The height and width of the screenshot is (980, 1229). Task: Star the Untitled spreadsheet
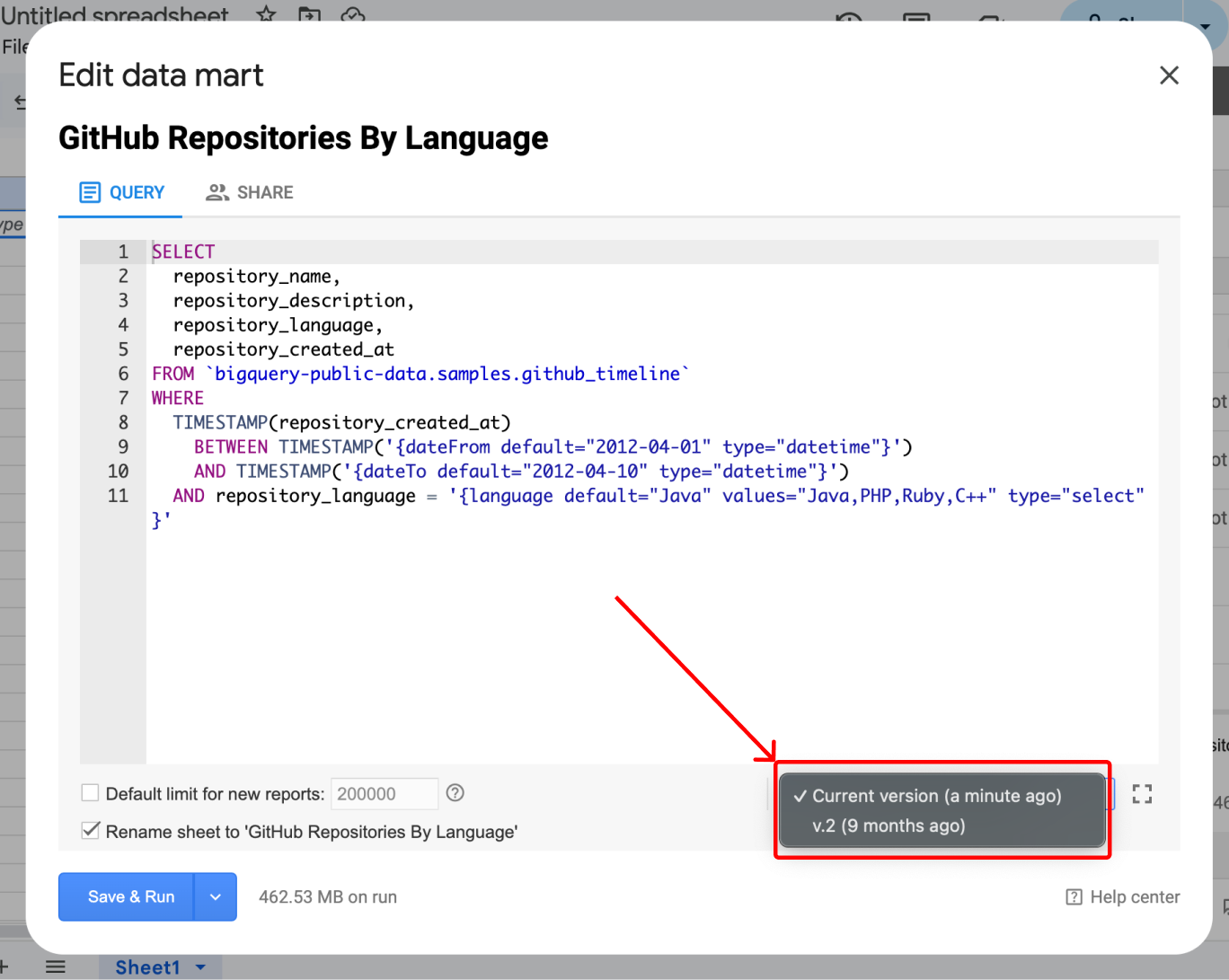[266, 13]
